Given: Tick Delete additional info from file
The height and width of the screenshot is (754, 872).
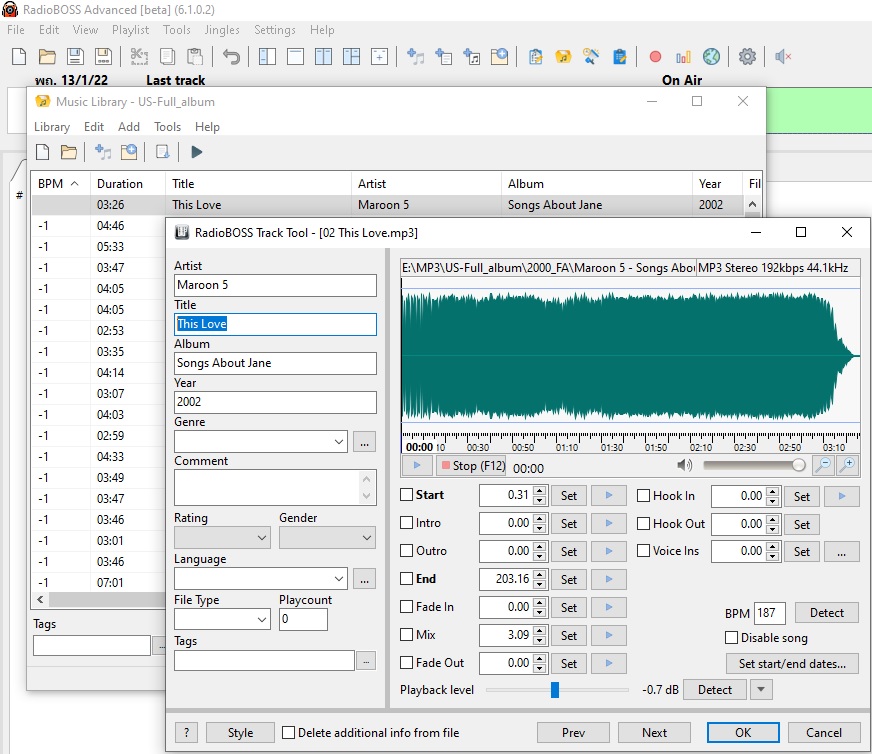Looking at the screenshot, I should click(x=289, y=733).
